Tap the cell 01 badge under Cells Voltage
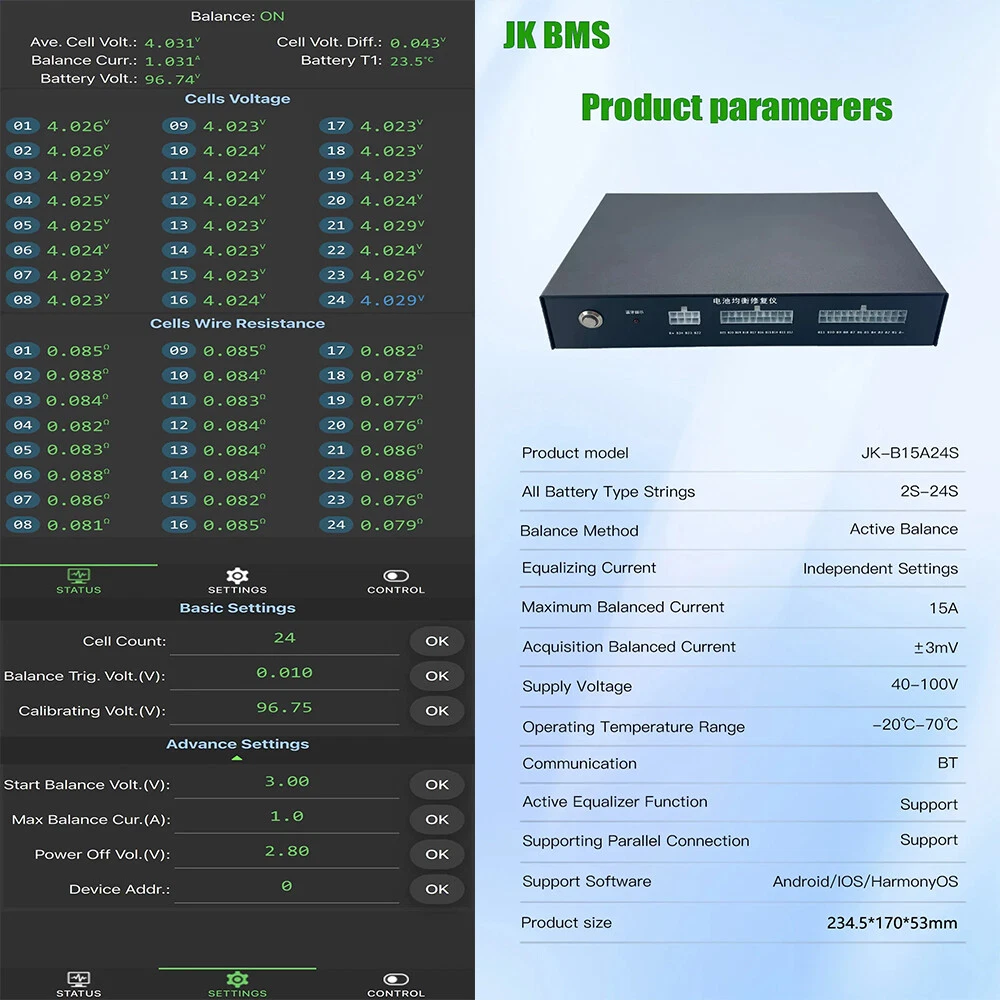Viewport: 1000px width, 1000px height. [x=23, y=126]
